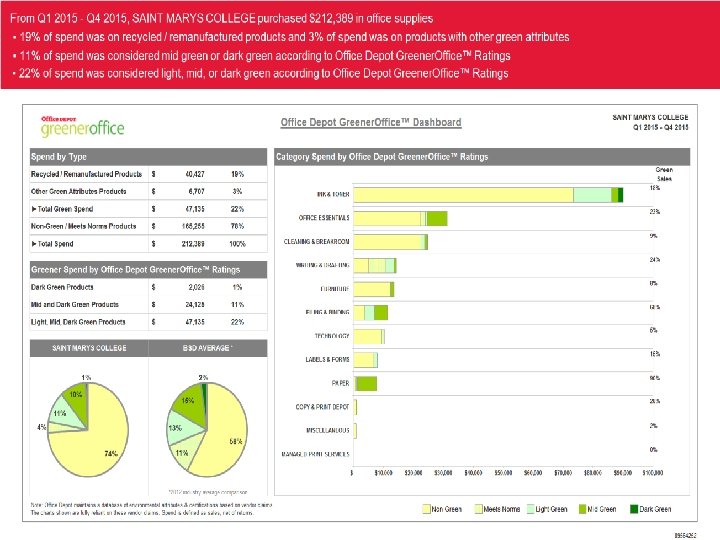Select the Meets Norms legend swatch
Image resolution: width=720 pixels, height=540 pixels.
click(x=478, y=509)
